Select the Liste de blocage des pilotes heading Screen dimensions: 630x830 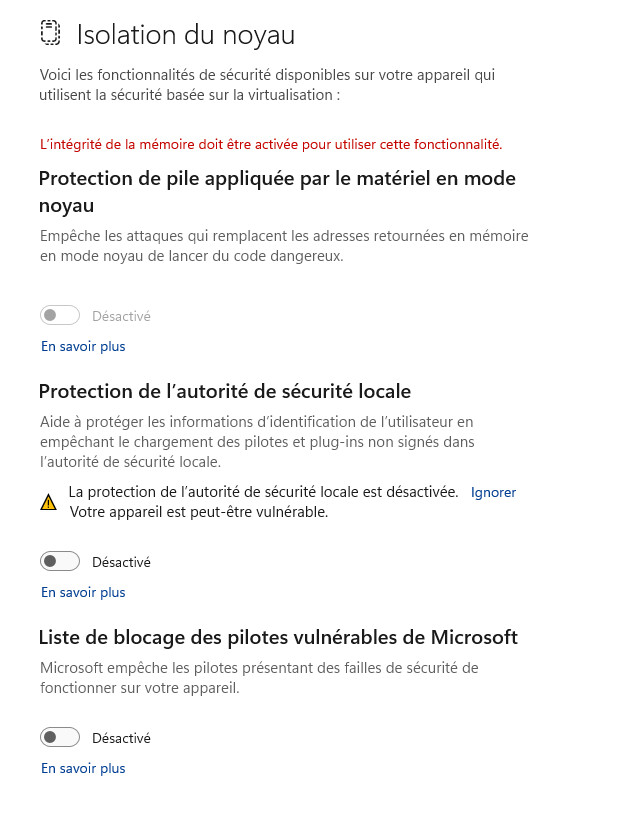278,637
